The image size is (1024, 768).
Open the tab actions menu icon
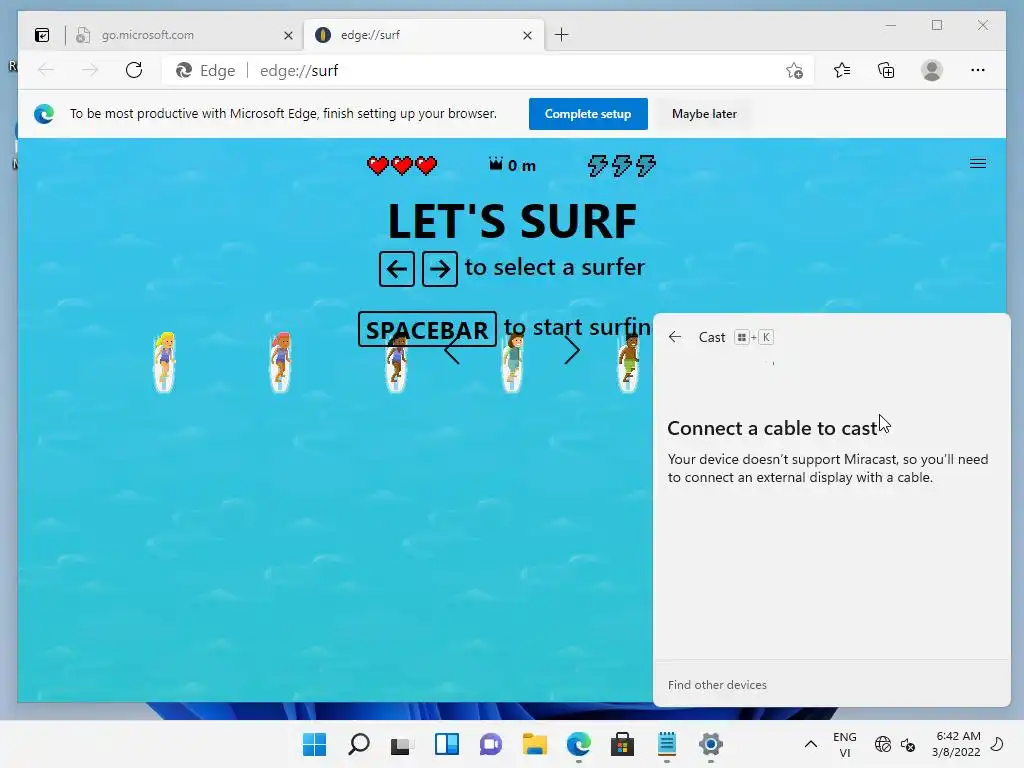pyautogui.click(x=42, y=35)
